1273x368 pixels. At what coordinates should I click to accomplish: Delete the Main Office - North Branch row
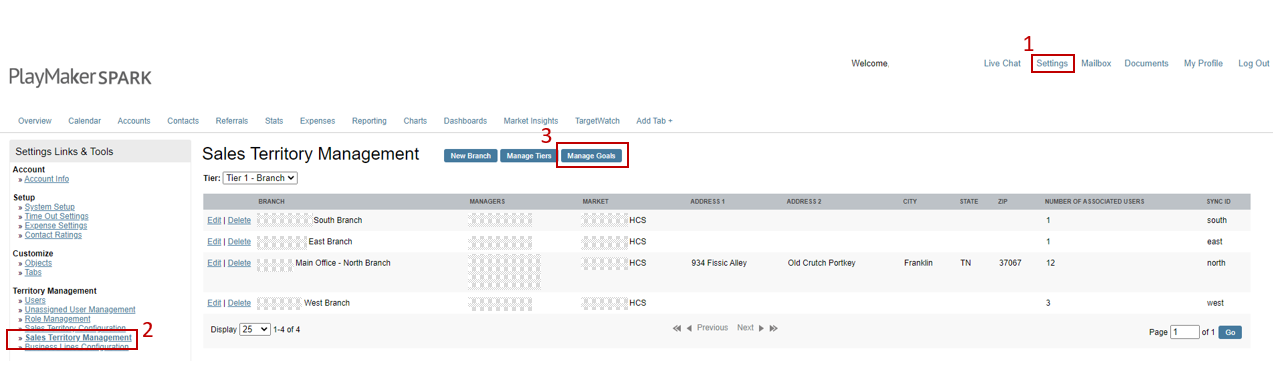pos(239,263)
